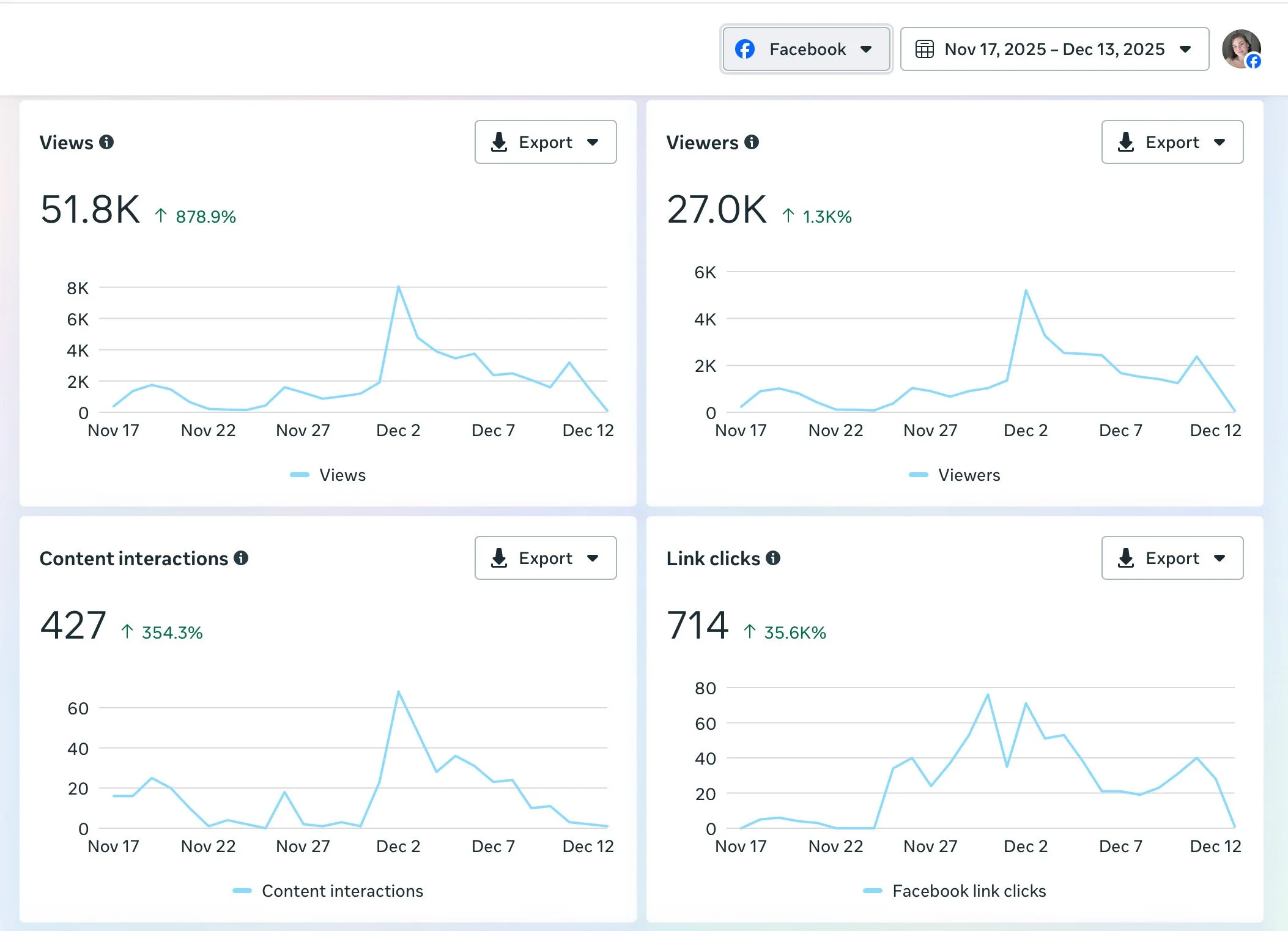Click download icon in Views Export button
1288x931 pixels.
pyautogui.click(x=499, y=142)
